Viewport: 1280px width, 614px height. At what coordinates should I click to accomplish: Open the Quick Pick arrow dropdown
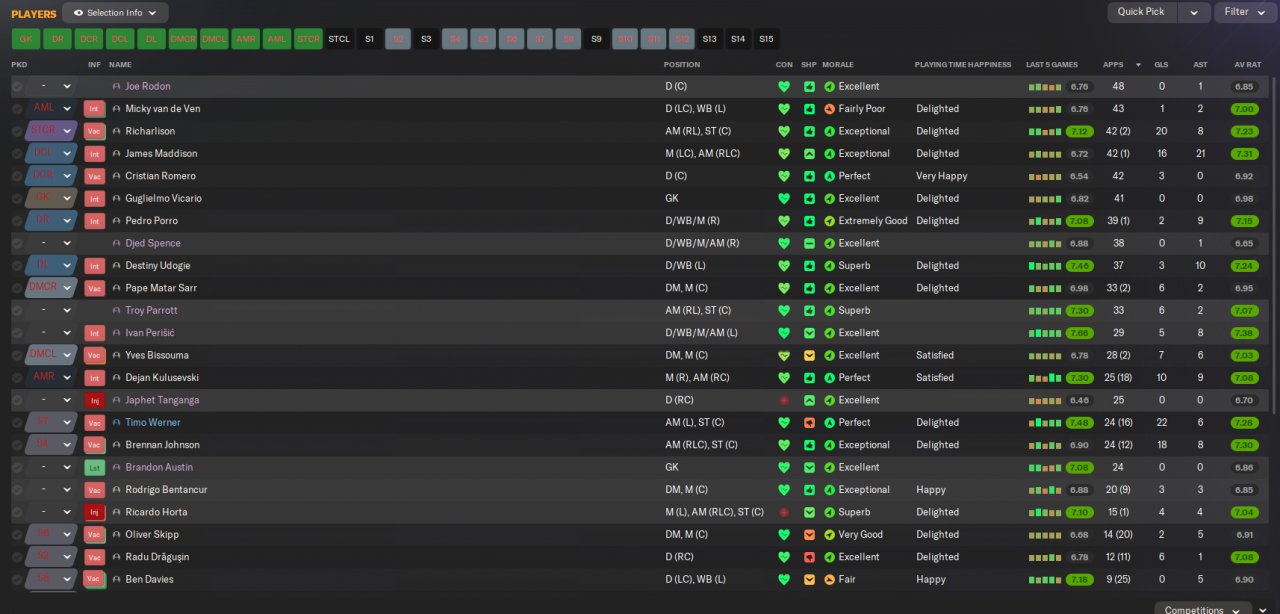click(x=1193, y=12)
